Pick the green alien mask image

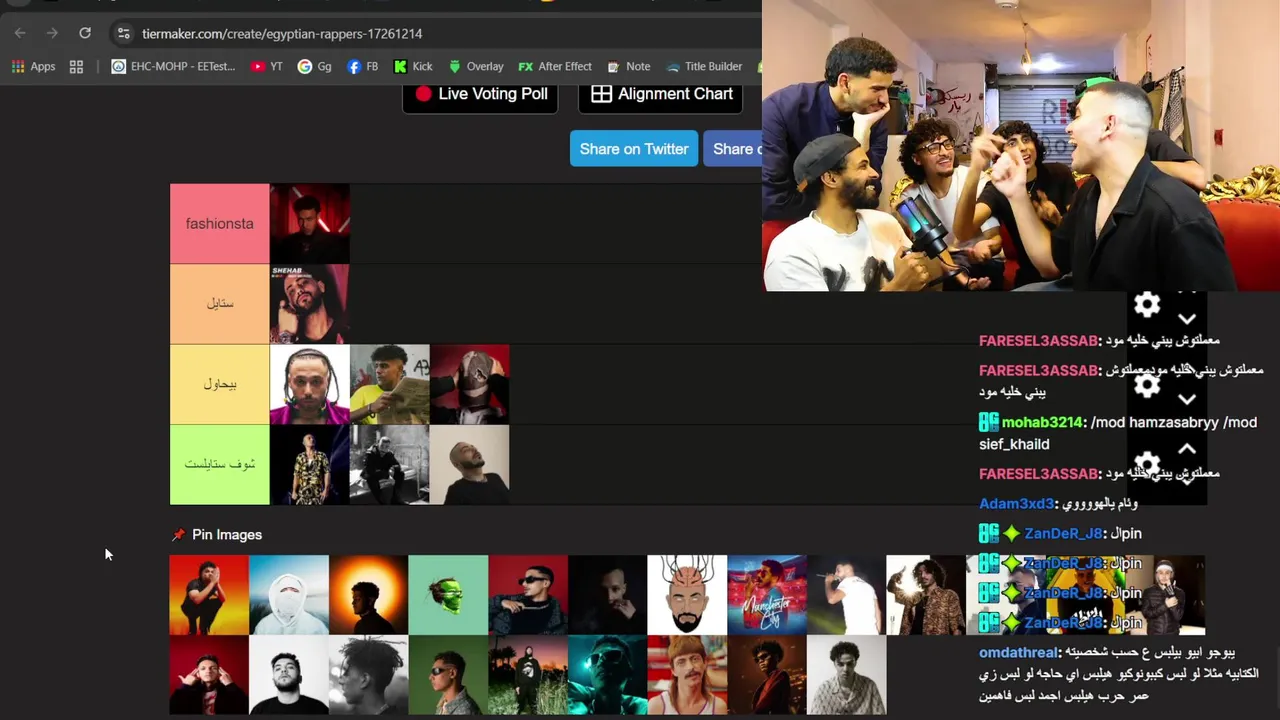pos(448,595)
